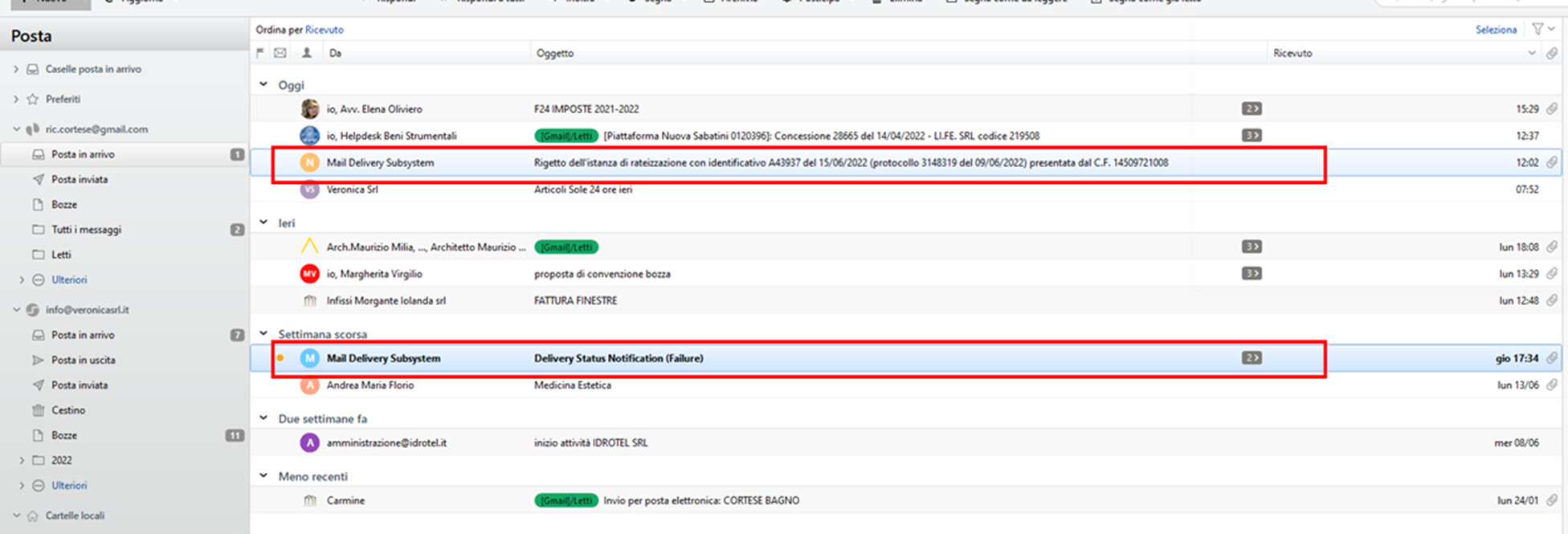Click the conversation count badge on F24 IMPOSTE
This screenshot has height=534, width=1568.
click(x=1251, y=108)
